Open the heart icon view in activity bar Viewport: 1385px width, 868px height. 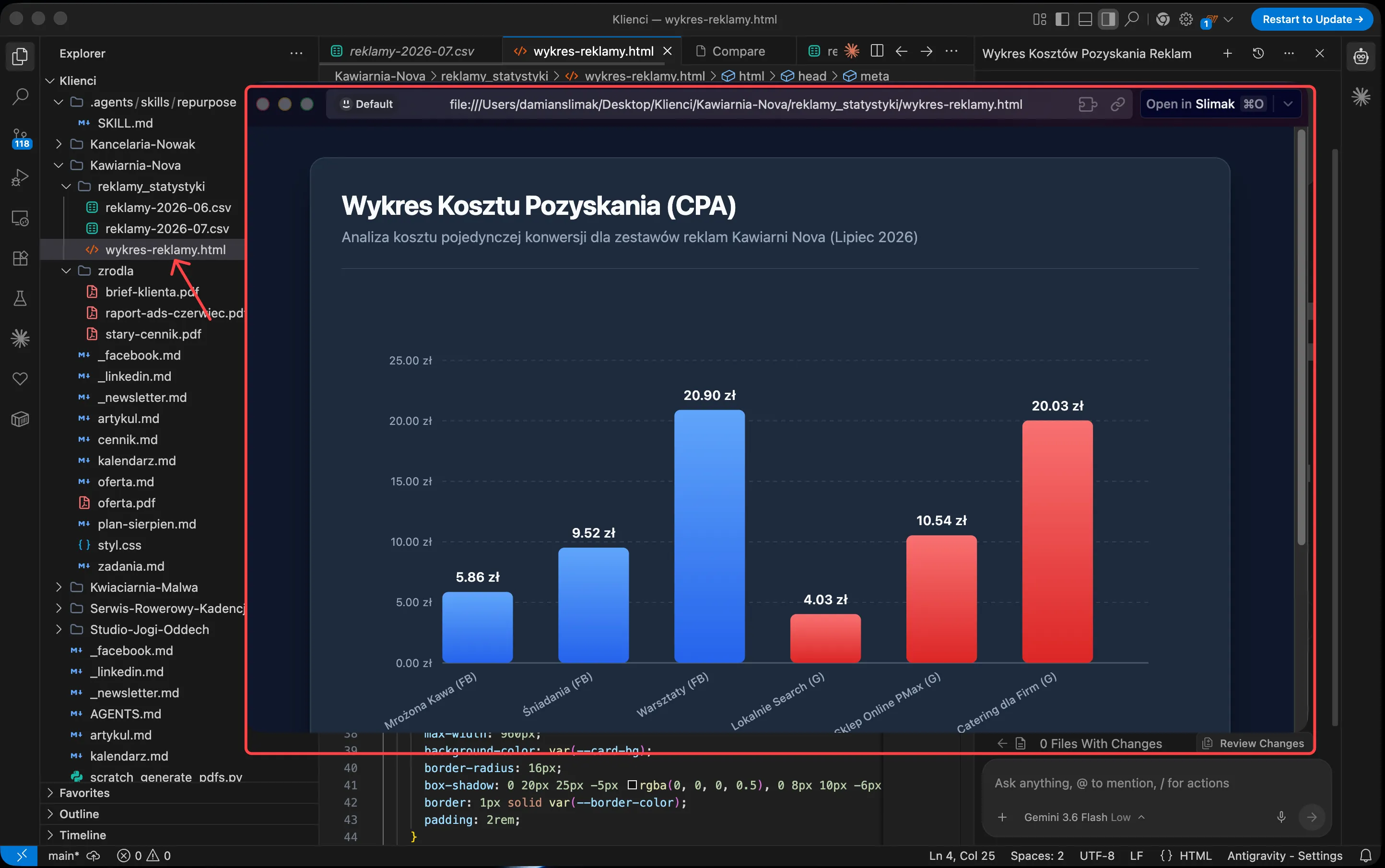click(20, 379)
